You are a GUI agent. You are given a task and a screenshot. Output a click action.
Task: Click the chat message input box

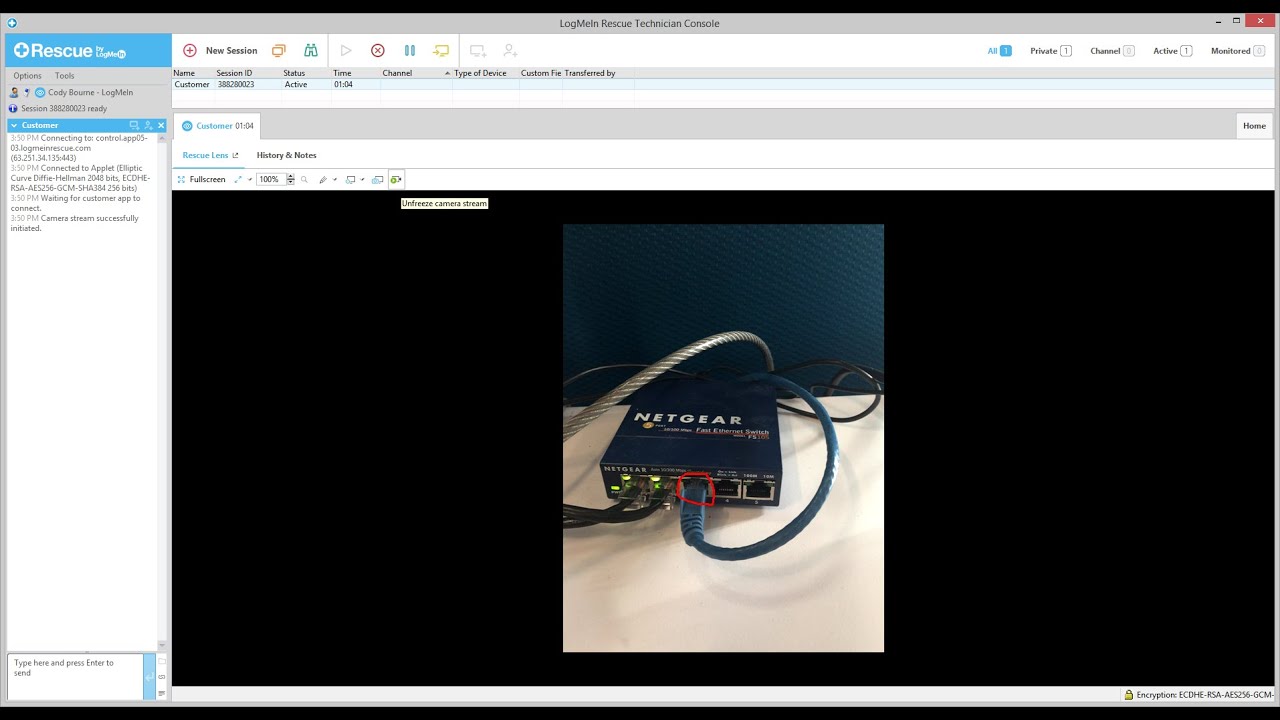point(76,677)
